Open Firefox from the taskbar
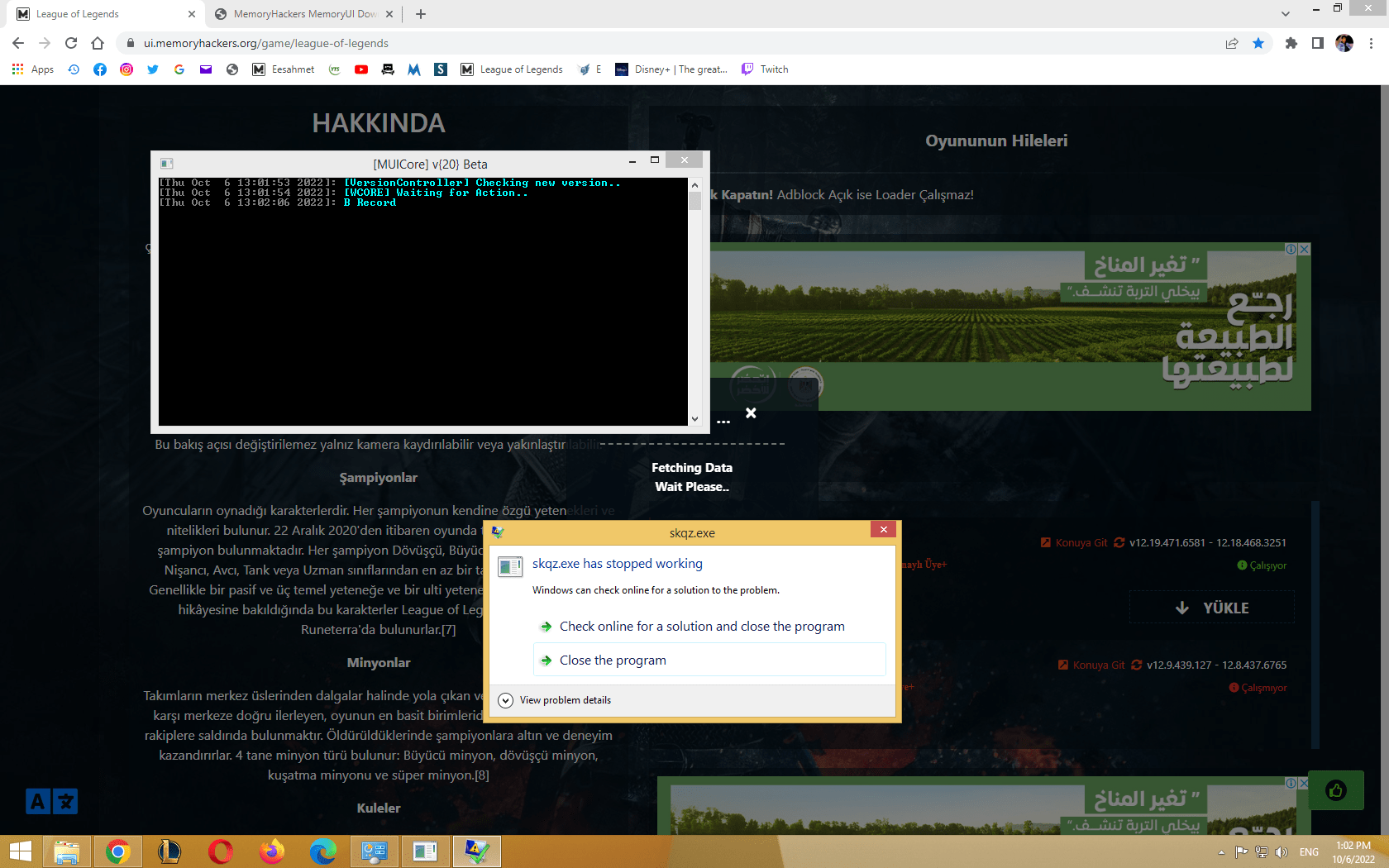The height and width of the screenshot is (868, 1389). pos(272,851)
